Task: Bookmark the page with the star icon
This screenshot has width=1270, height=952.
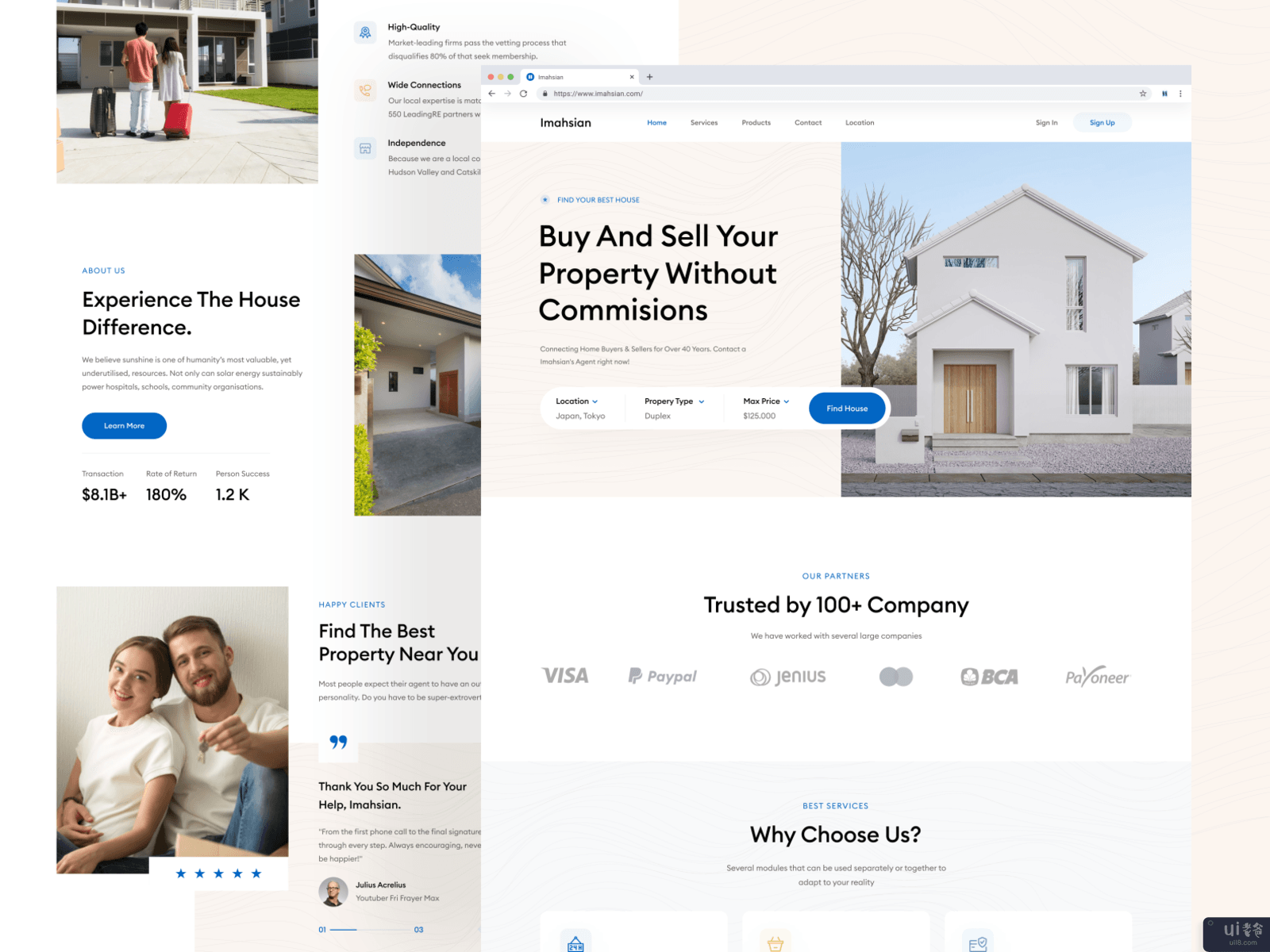Action: click(x=1143, y=94)
